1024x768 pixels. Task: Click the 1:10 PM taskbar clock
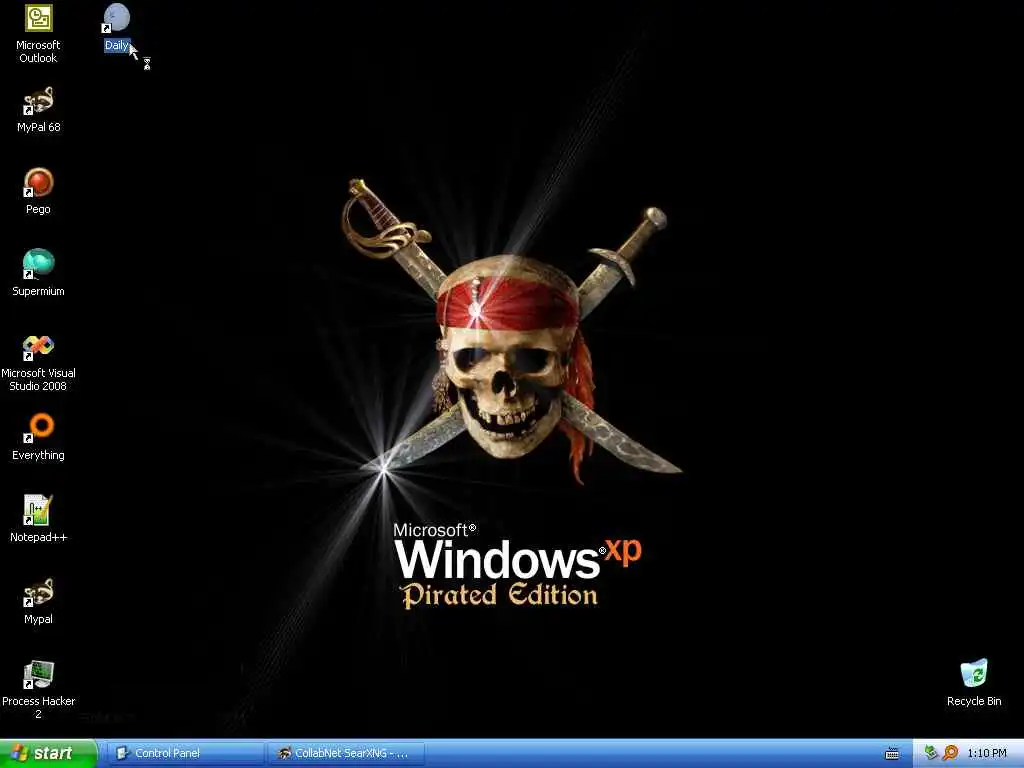987,754
